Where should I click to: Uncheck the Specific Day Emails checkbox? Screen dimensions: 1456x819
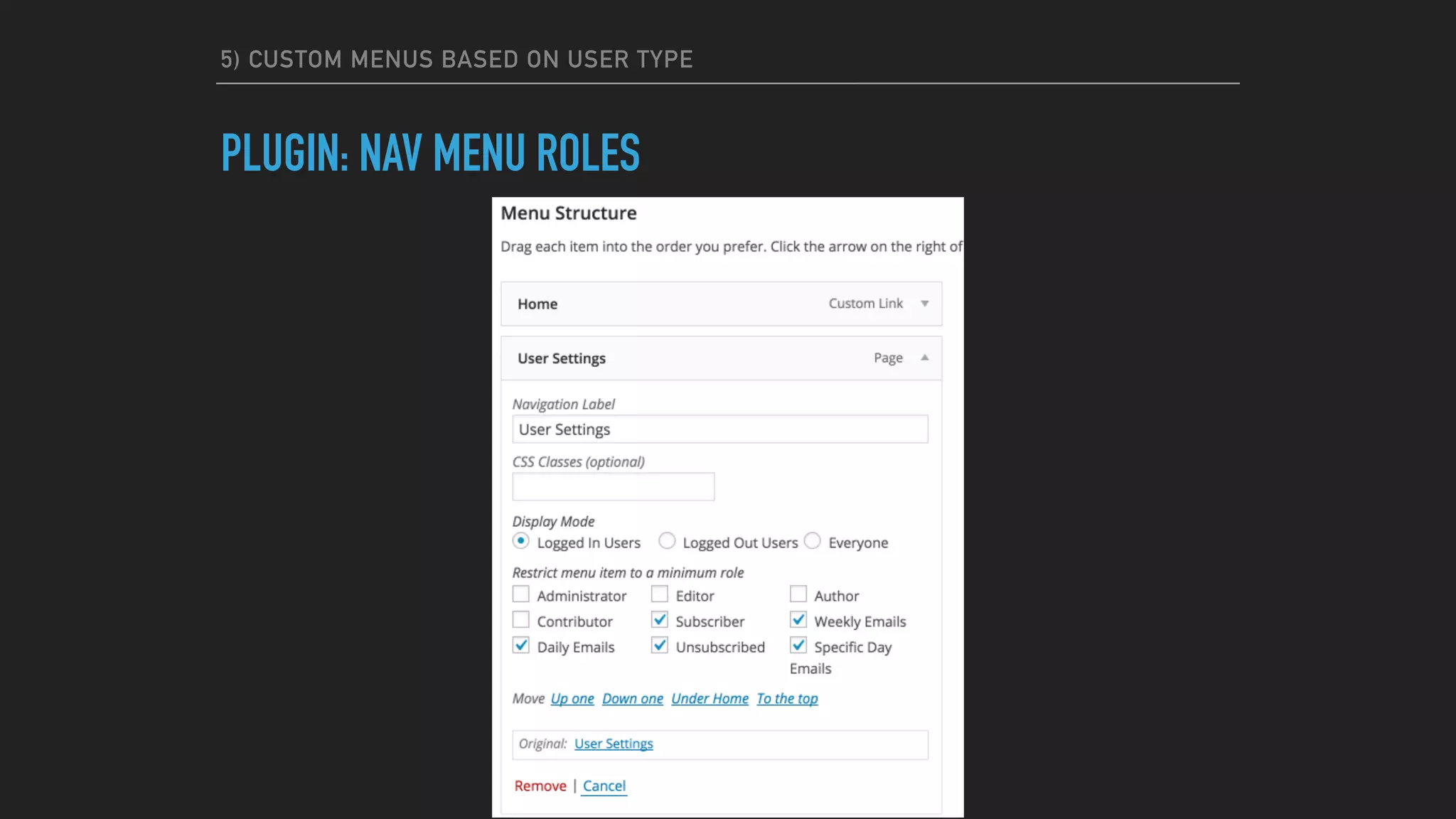pyautogui.click(x=798, y=645)
